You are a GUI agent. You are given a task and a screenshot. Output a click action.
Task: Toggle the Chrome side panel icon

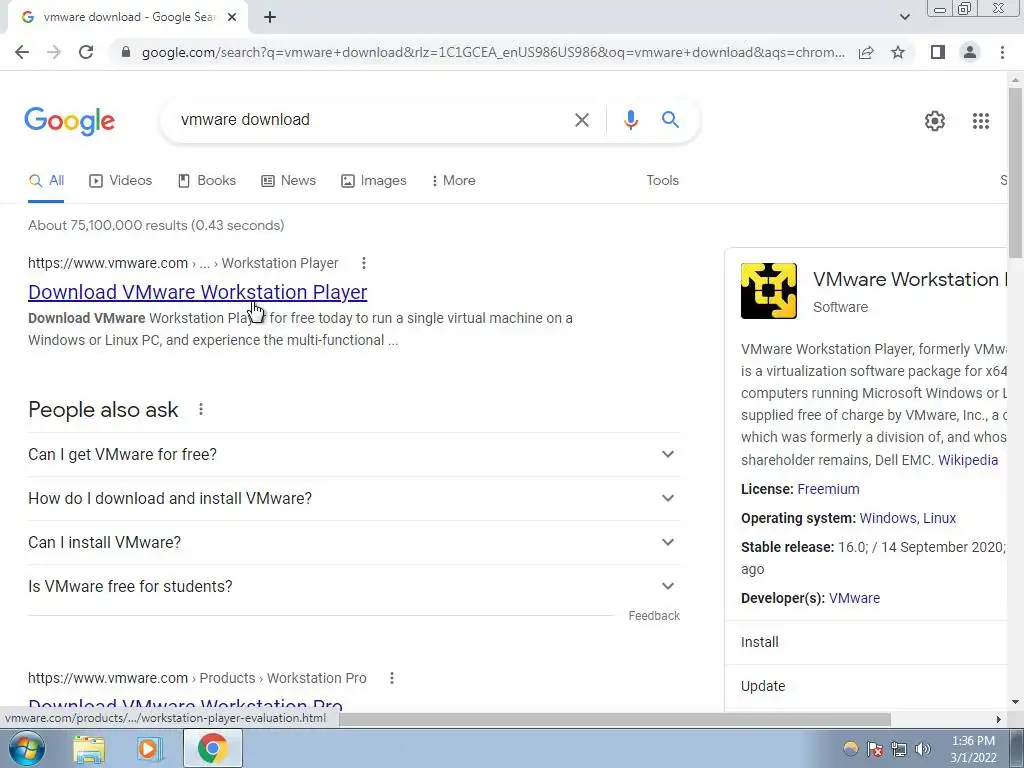tap(938, 52)
